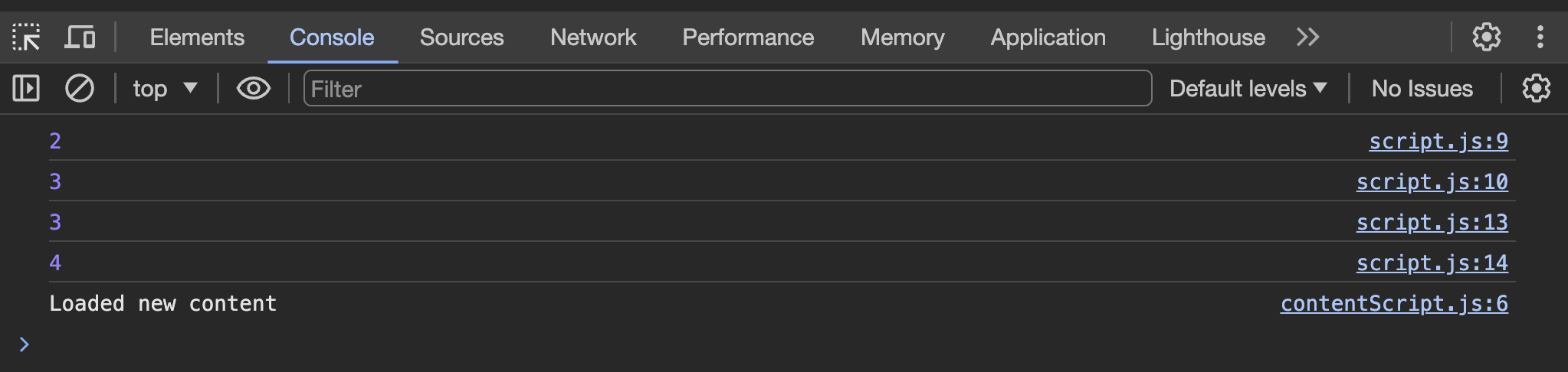Open the Default levels dropdown
Screen dimensions: 1568x372
click(x=1248, y=89)
